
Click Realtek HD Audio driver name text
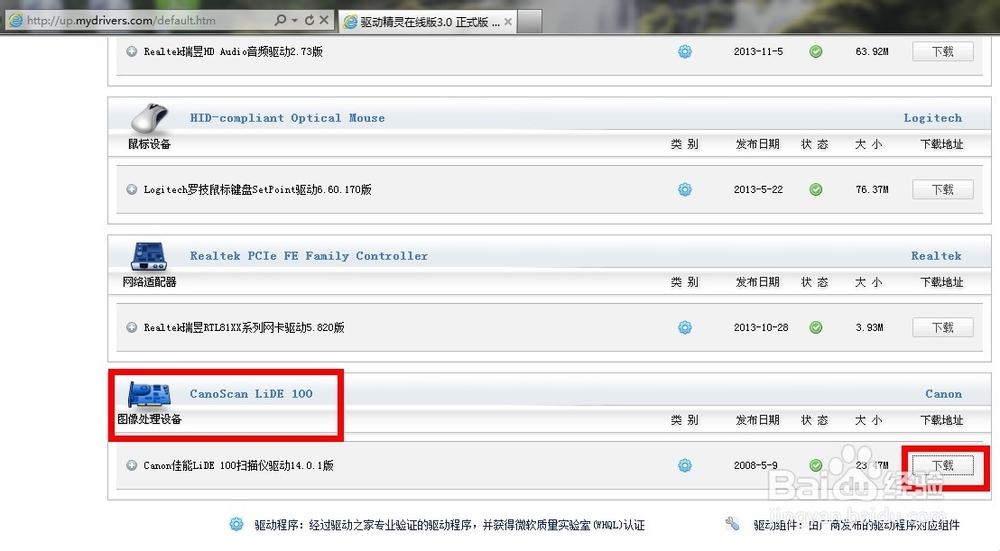(233, 52)
